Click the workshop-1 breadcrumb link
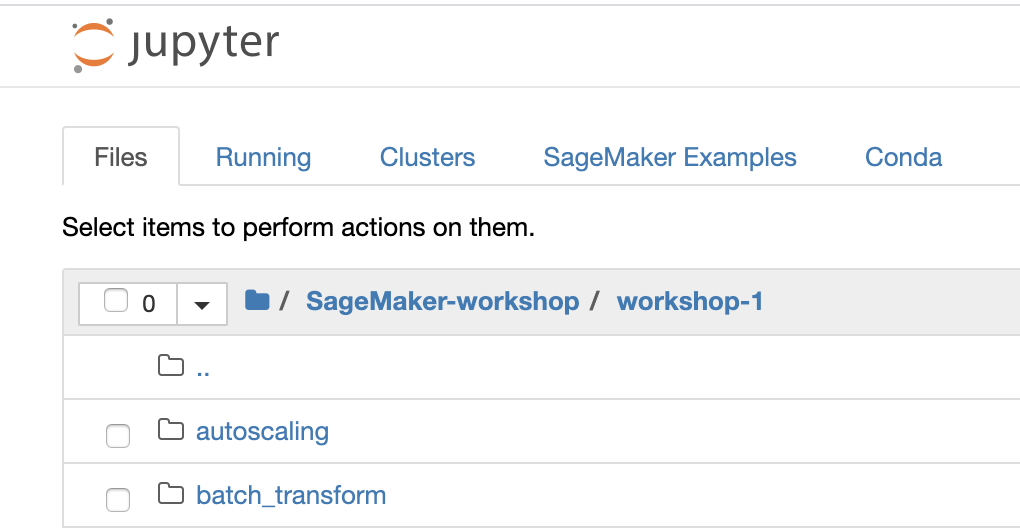Image resolution: width=1020 pixels, height=528 pixels. click(x=690, y=301)
